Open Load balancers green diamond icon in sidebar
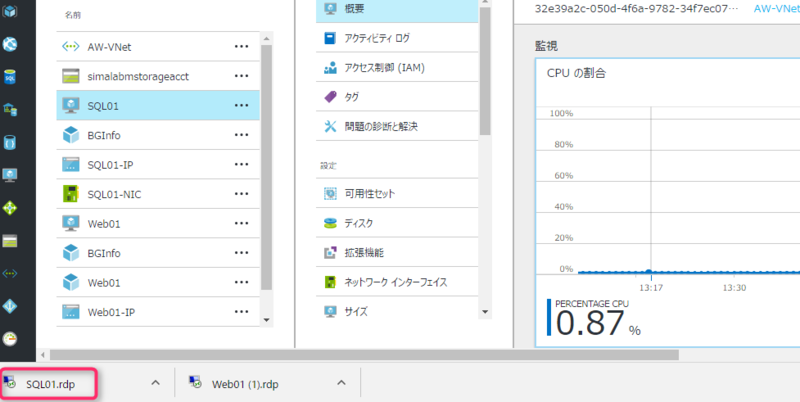 click(10, 208)
